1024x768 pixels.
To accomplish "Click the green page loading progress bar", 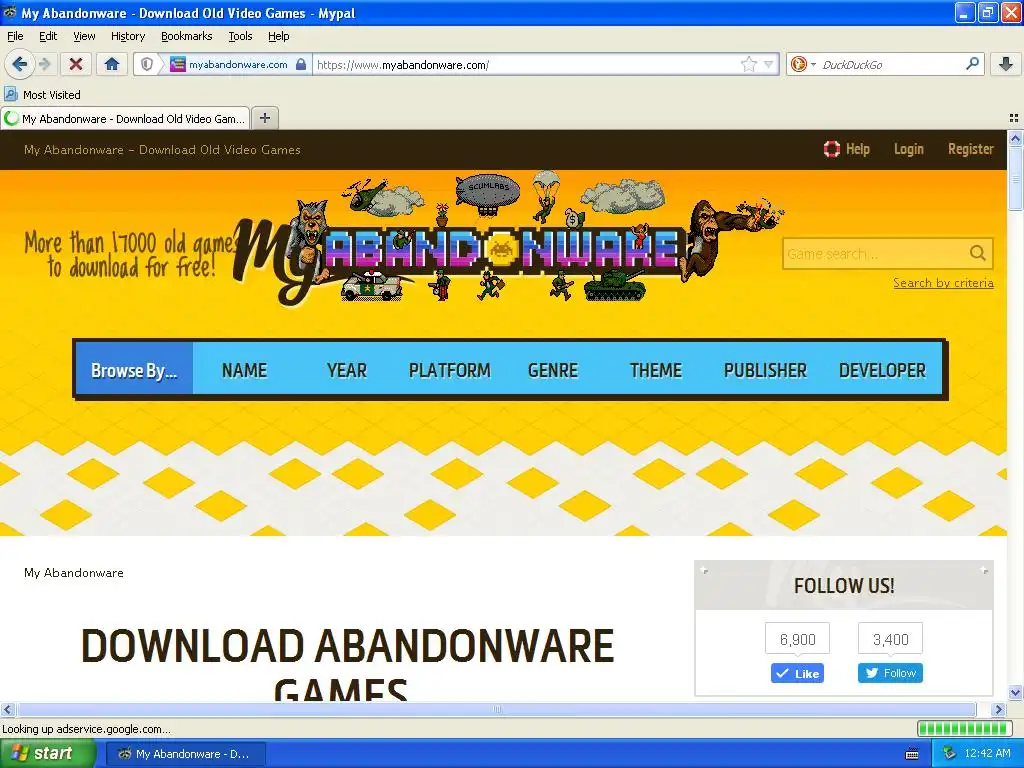I will click(963, 728).
